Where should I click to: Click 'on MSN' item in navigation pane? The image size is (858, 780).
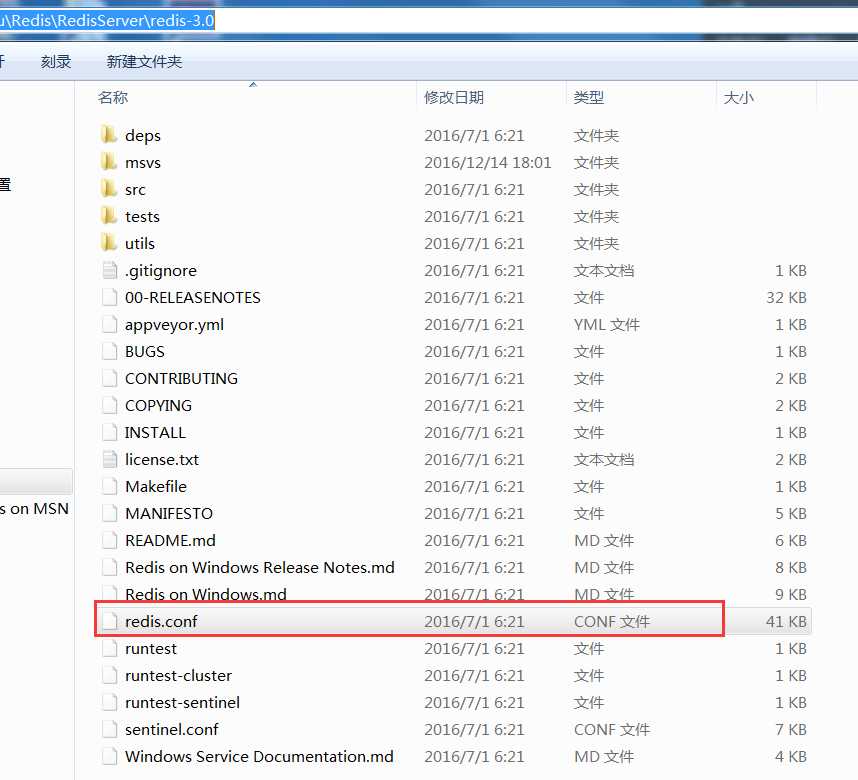click(x=34, y=509)
